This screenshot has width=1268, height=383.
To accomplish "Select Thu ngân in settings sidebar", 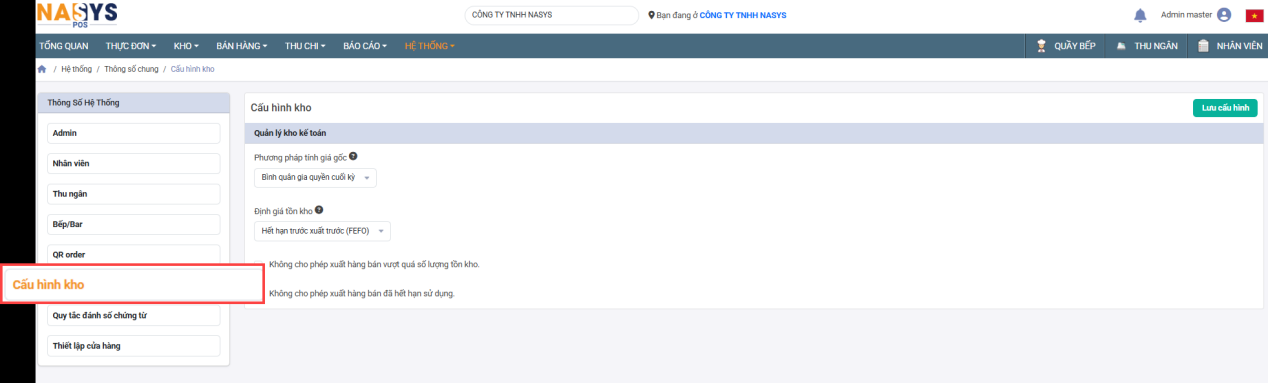I will [133, 194].
